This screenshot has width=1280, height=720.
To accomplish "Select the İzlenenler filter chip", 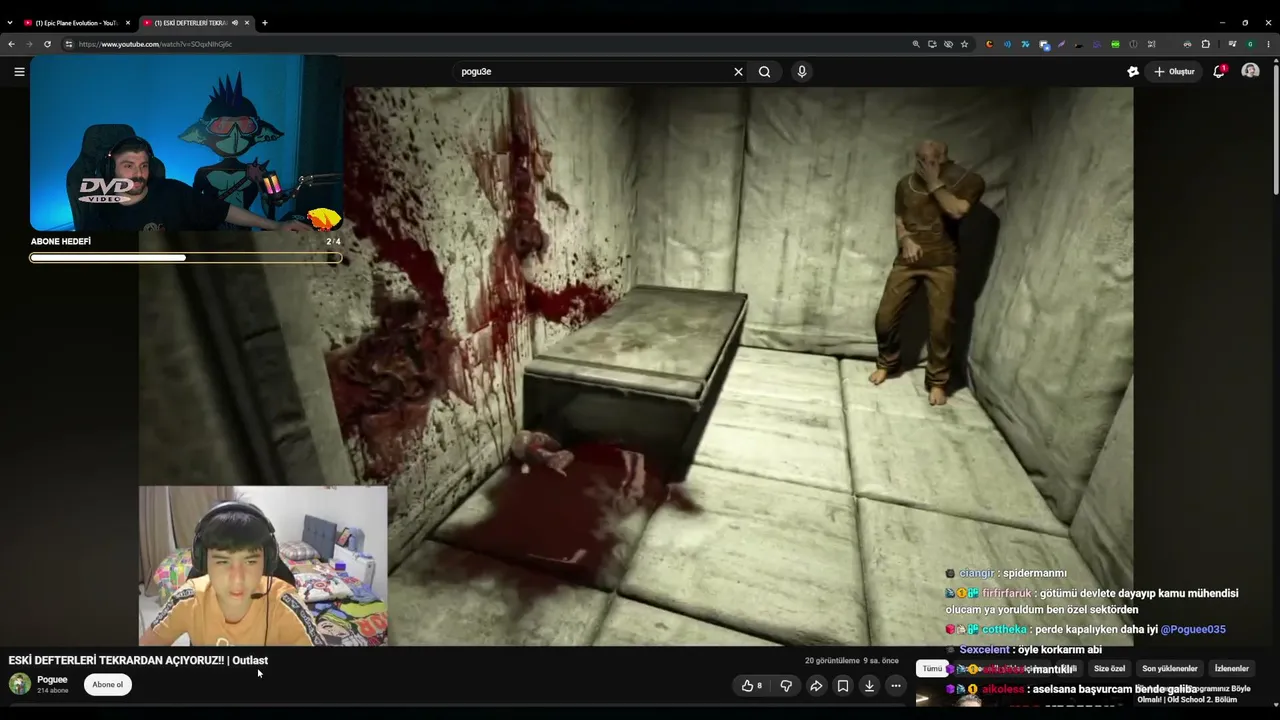I will point(1231,669).
